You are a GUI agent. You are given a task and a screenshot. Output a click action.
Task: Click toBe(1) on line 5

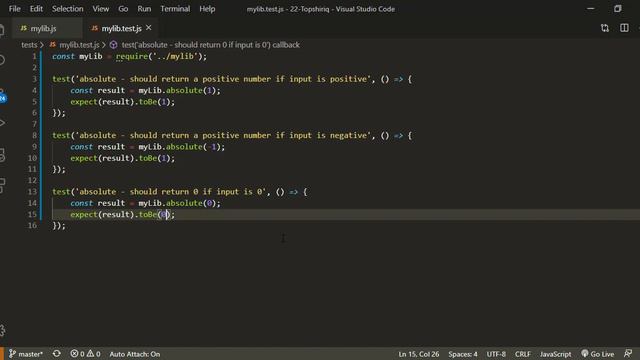click(155, 102)
